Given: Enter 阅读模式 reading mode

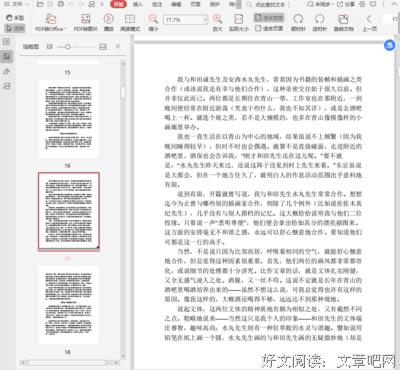Looking at the screenshot, I should pos(130,19).
